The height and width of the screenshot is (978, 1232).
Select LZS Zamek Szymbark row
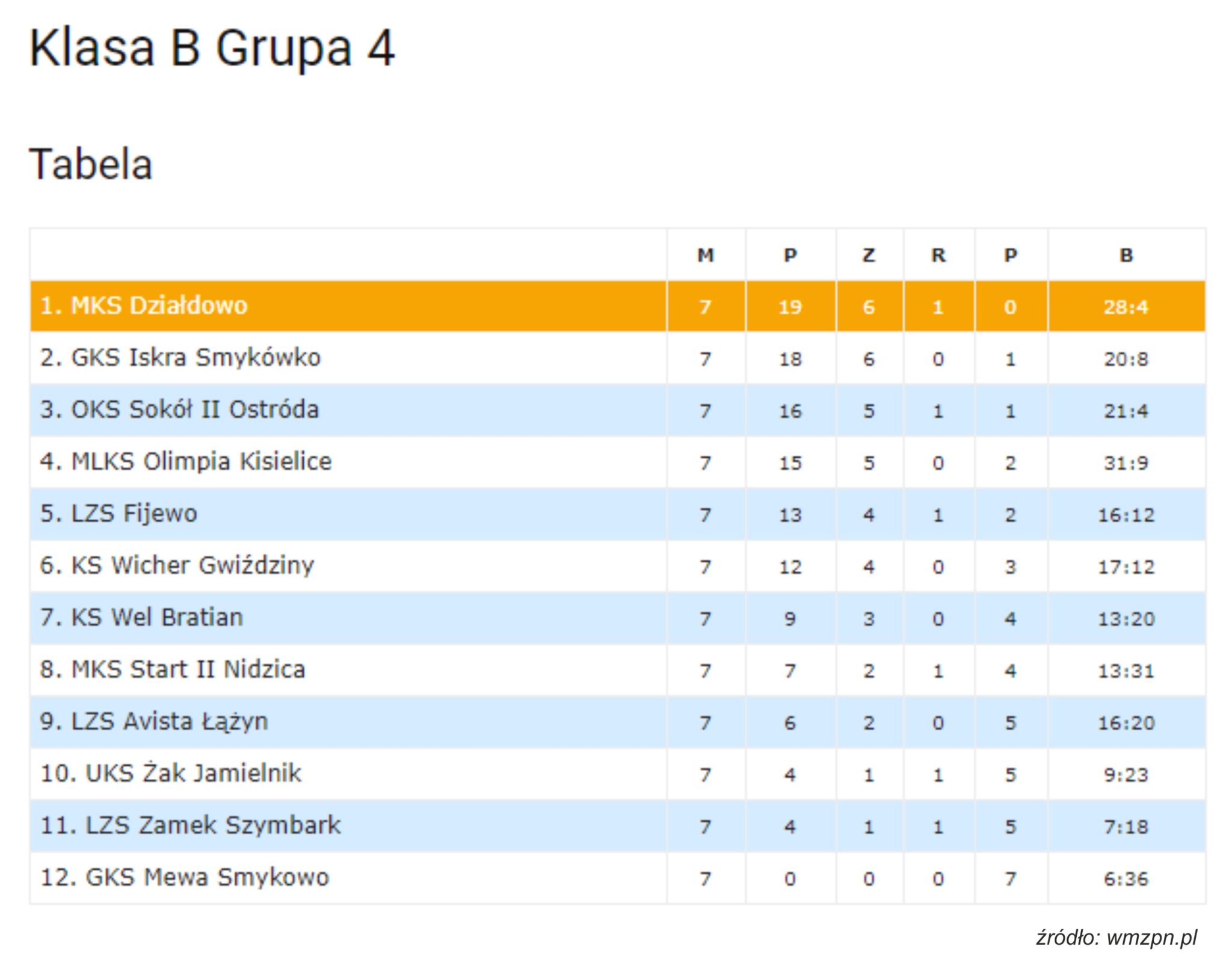(x=618, y=826)
